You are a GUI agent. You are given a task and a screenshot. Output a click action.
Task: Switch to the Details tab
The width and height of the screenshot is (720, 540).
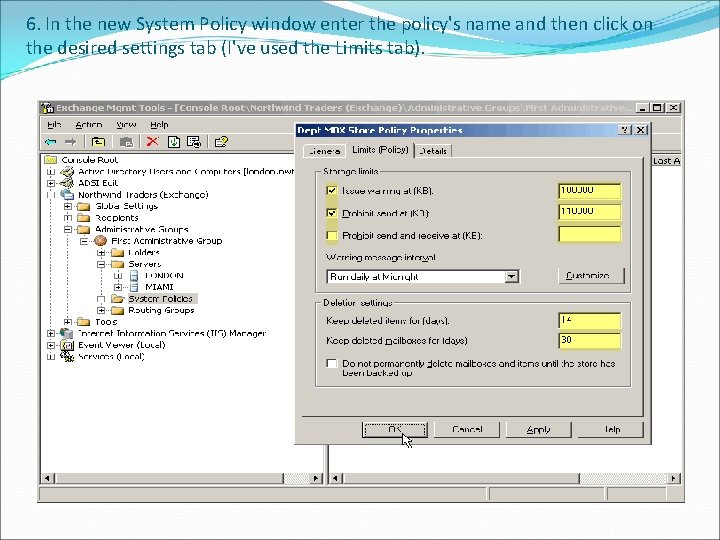click(x=433, y=151)
